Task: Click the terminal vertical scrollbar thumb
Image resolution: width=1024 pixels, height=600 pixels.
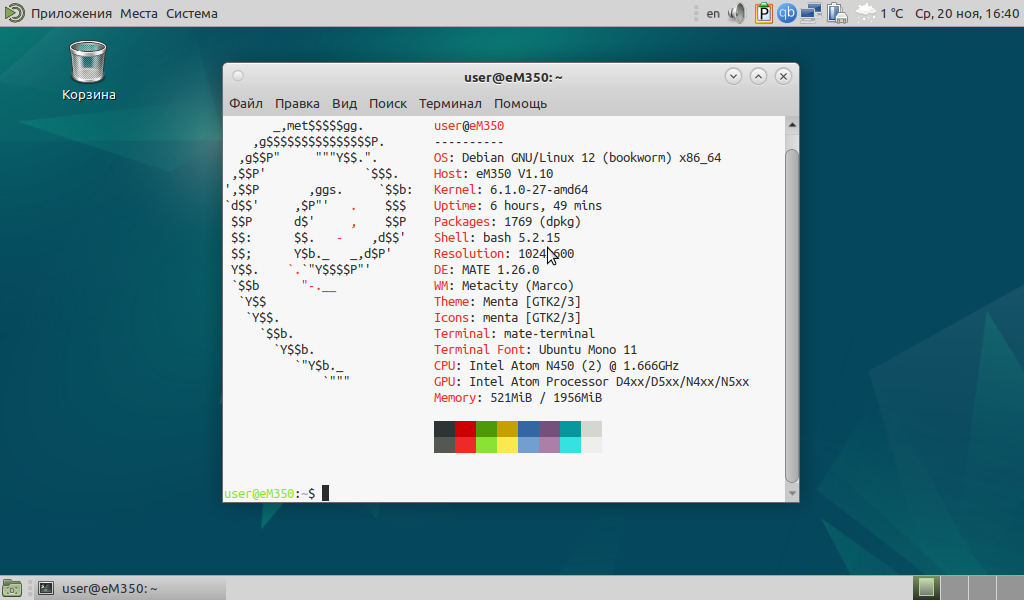Action: click(792, 315)
